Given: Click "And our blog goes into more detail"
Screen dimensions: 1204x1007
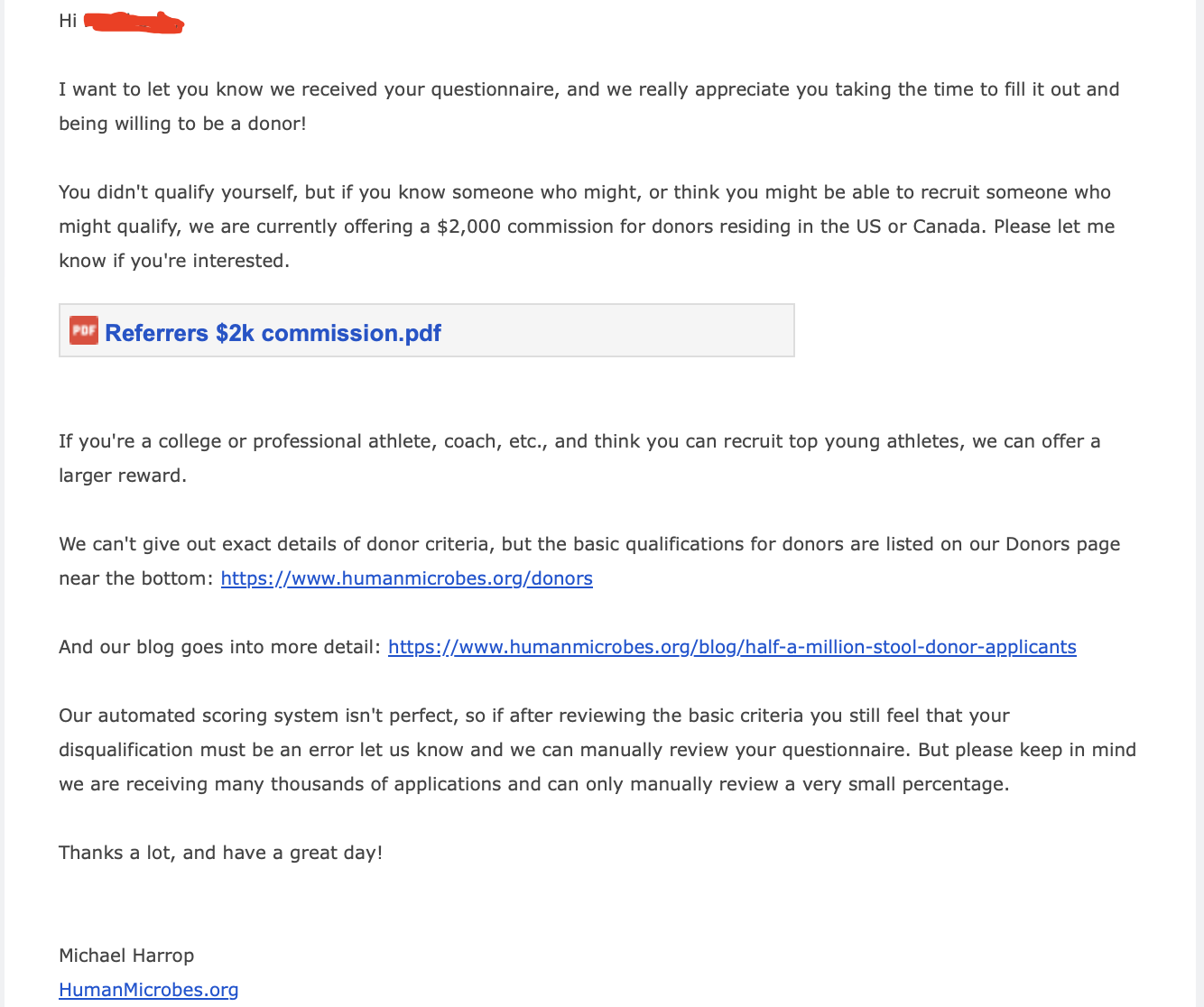Looking at the screenshot, I should (x=219, y=647).
